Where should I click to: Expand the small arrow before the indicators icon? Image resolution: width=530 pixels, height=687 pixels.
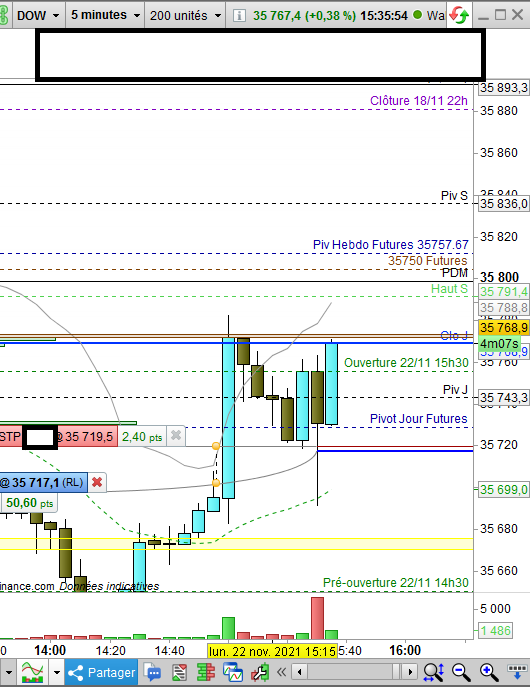pos(9,672)
